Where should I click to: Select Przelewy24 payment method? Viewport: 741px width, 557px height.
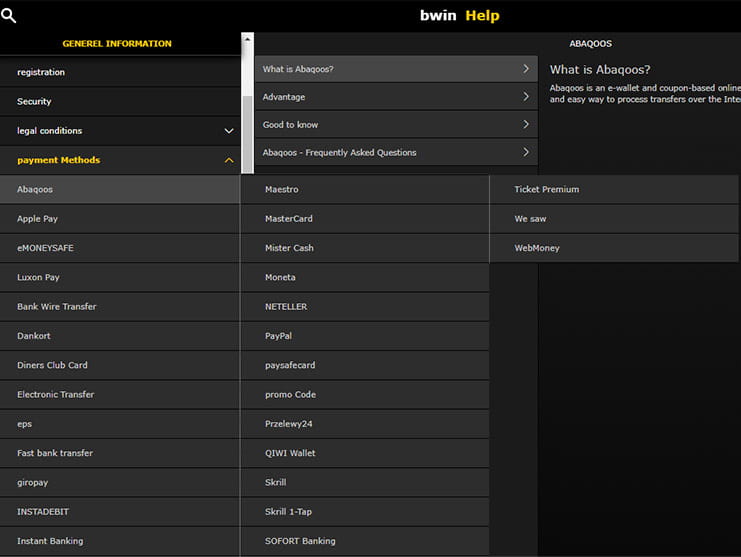pos(365,424)
